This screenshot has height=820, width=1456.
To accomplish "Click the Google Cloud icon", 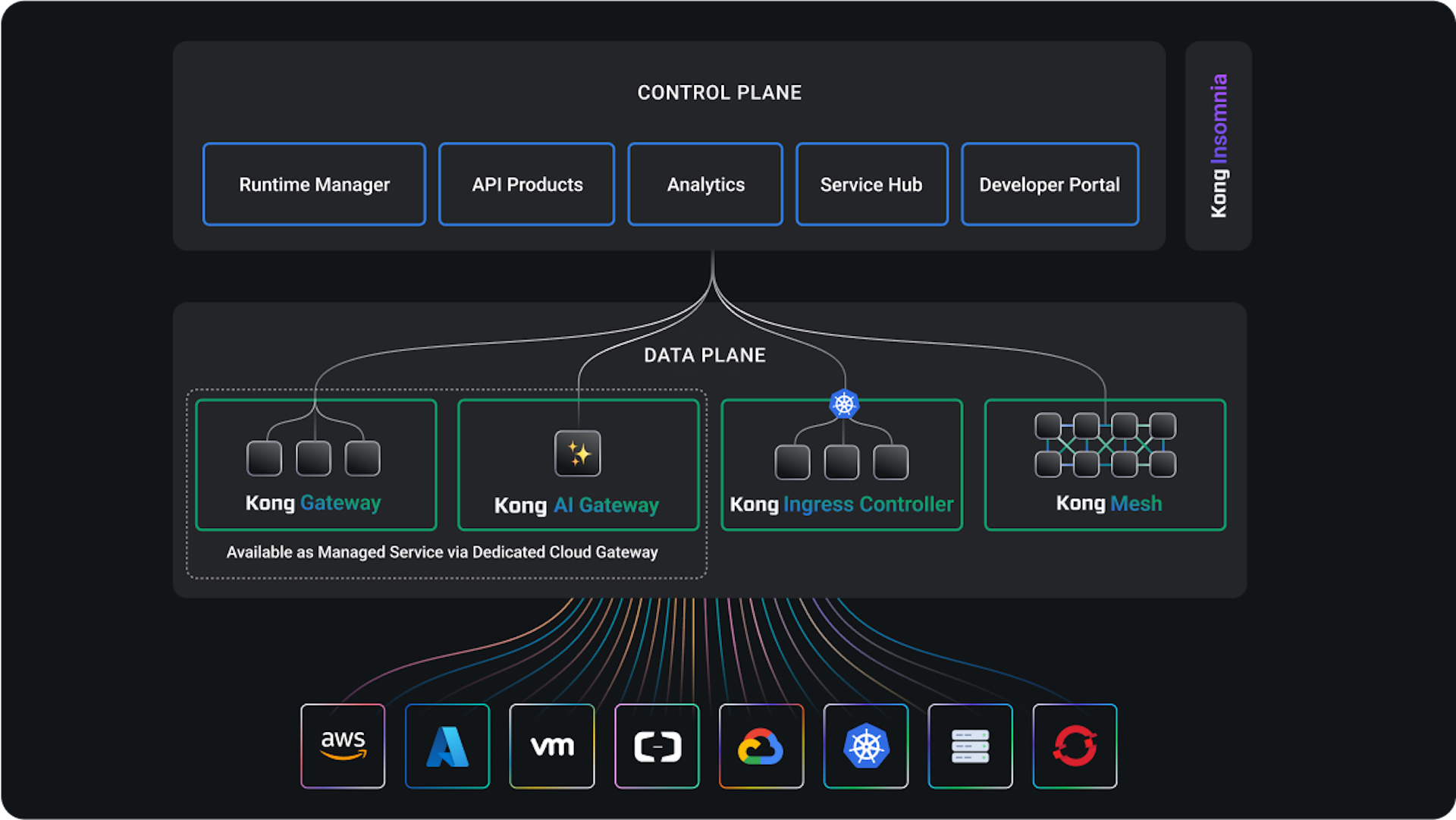I will 761,746.
